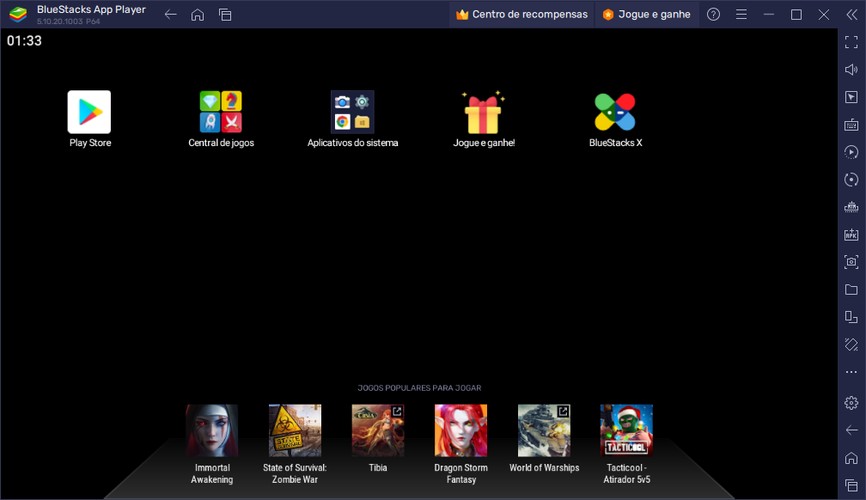Go to home via top bar house icon

(198, 15)
